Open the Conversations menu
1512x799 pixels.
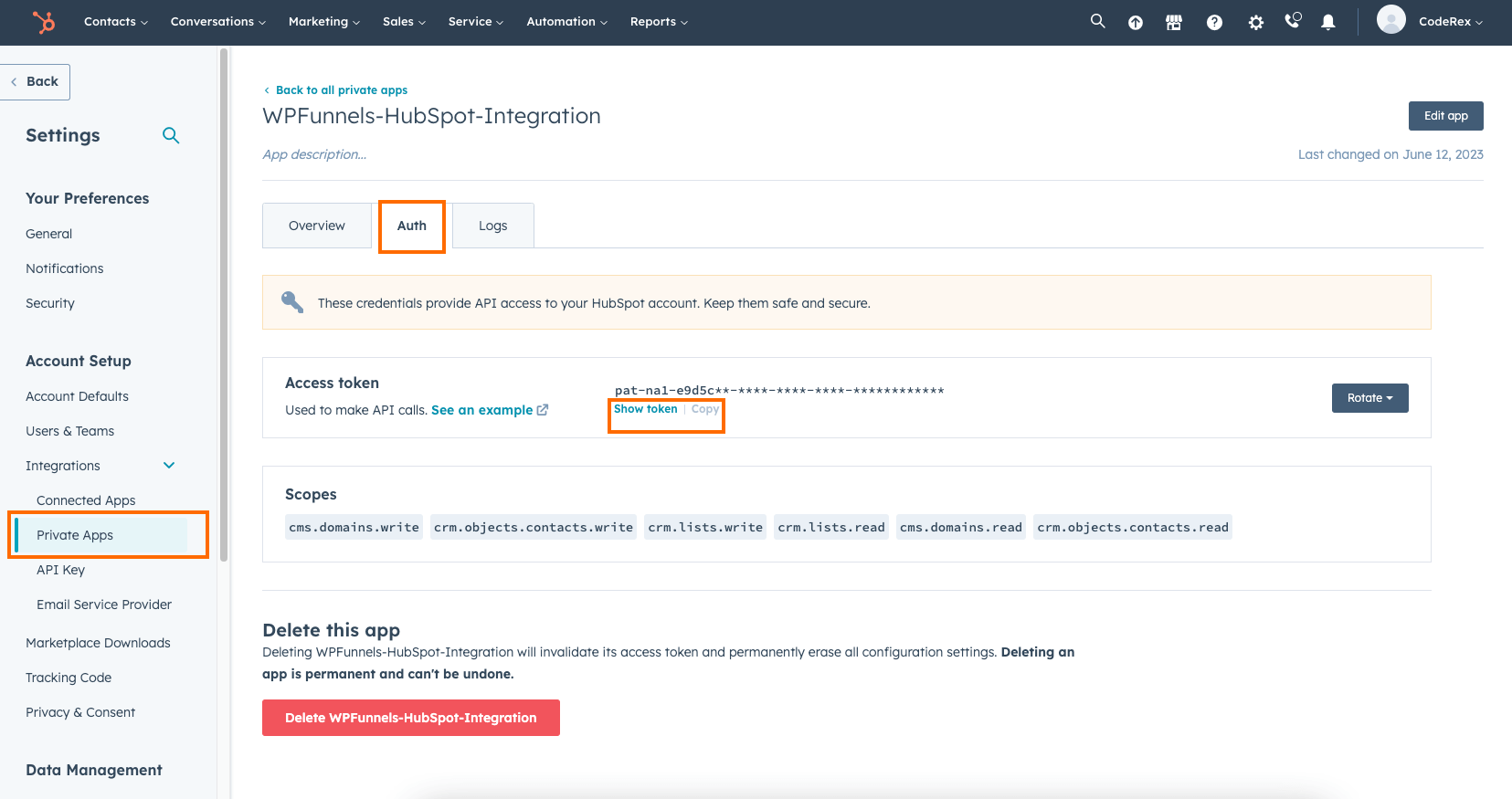coord(218,22)
